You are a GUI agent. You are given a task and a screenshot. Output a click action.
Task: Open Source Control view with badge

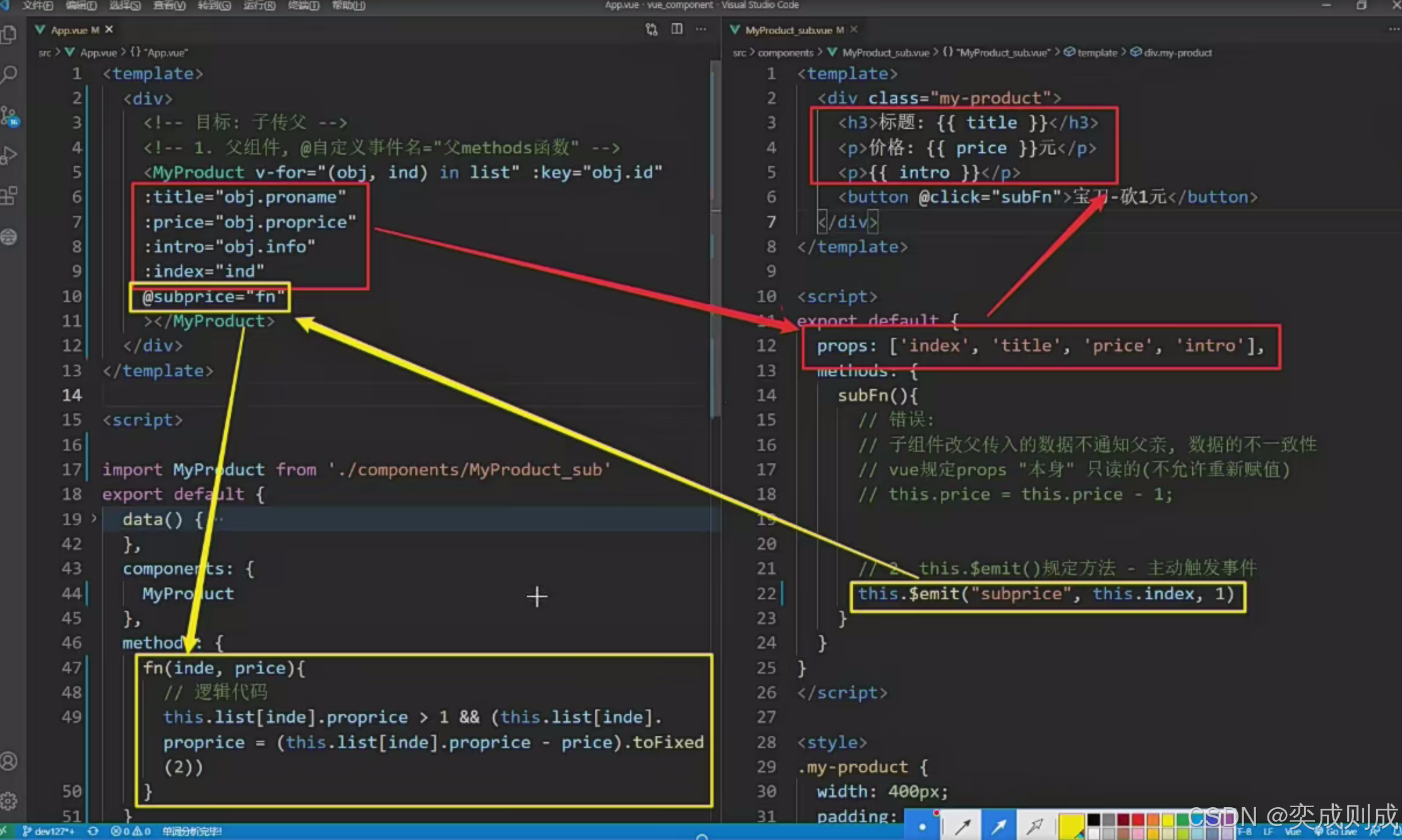[x=9, y=116]
